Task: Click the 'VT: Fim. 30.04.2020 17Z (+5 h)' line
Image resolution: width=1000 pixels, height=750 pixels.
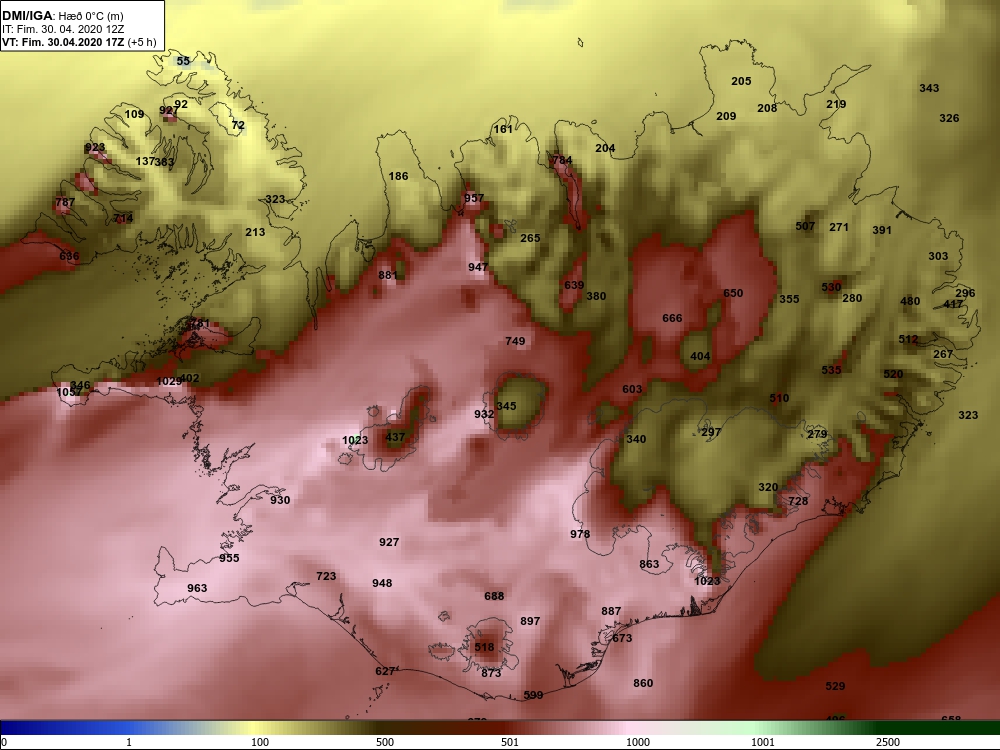Action: [x=79, y=43]
